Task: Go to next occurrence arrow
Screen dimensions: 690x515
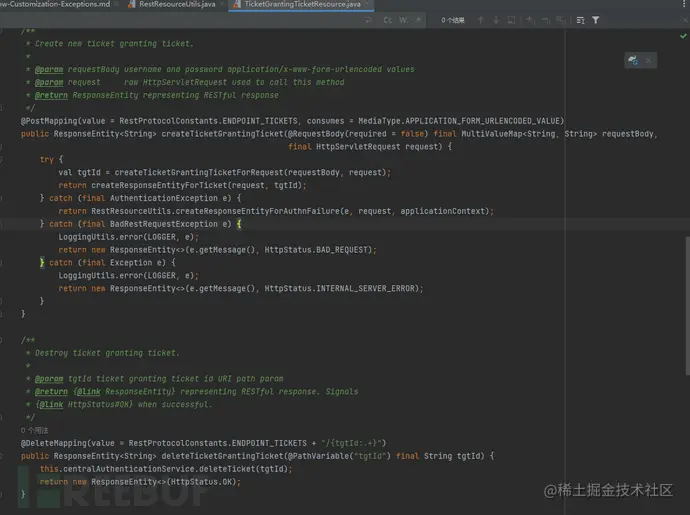Action: [x=496, y=20]
